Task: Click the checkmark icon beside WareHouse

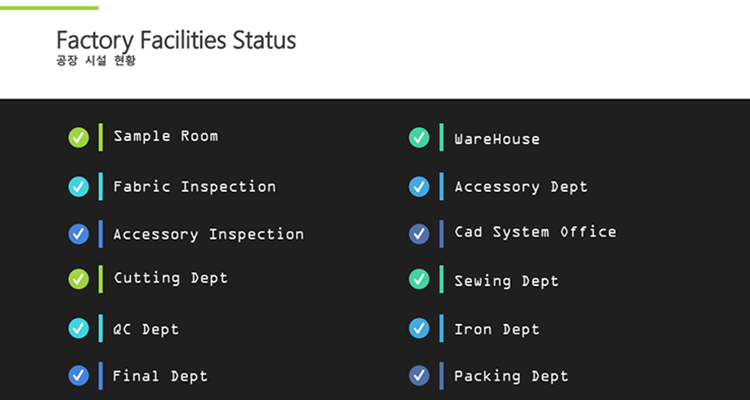Action: [x=419, y=138]
